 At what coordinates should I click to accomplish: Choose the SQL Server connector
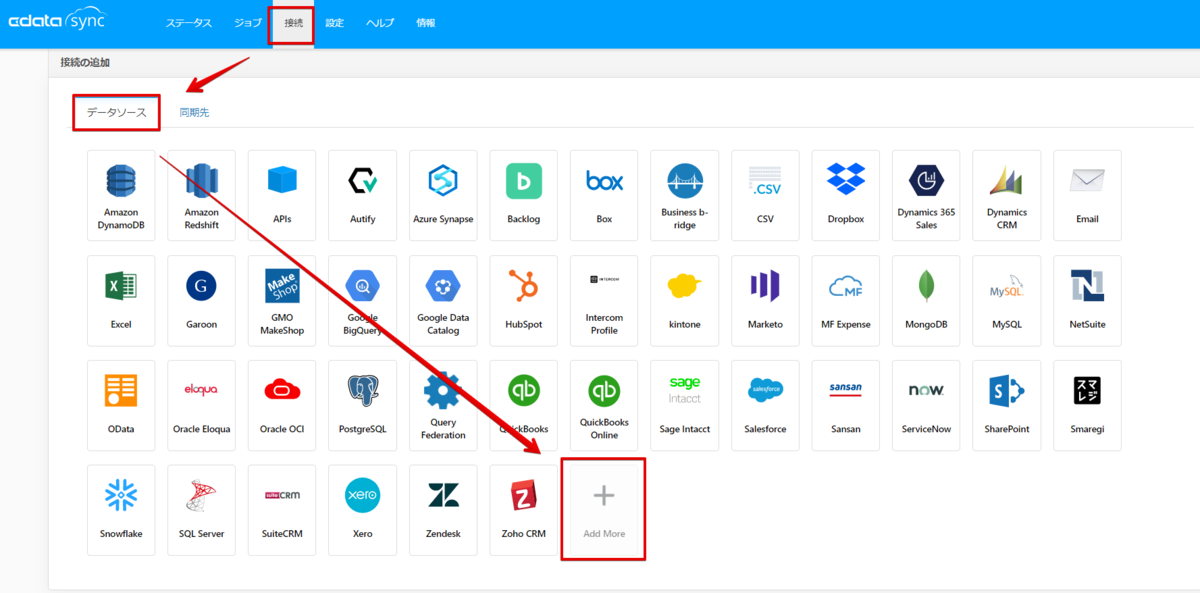201,510
